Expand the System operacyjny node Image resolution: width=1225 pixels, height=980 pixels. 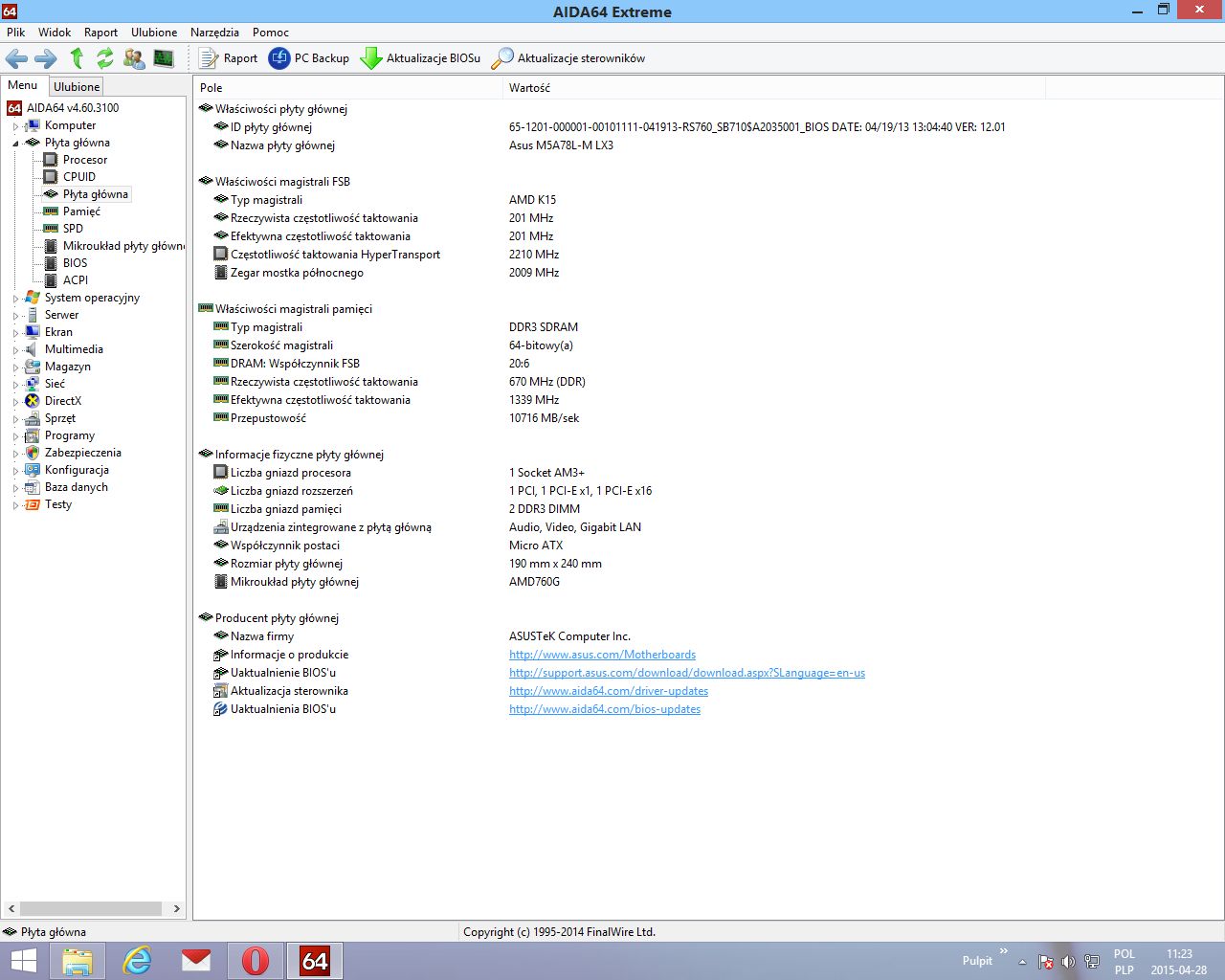tap(15, 299)
